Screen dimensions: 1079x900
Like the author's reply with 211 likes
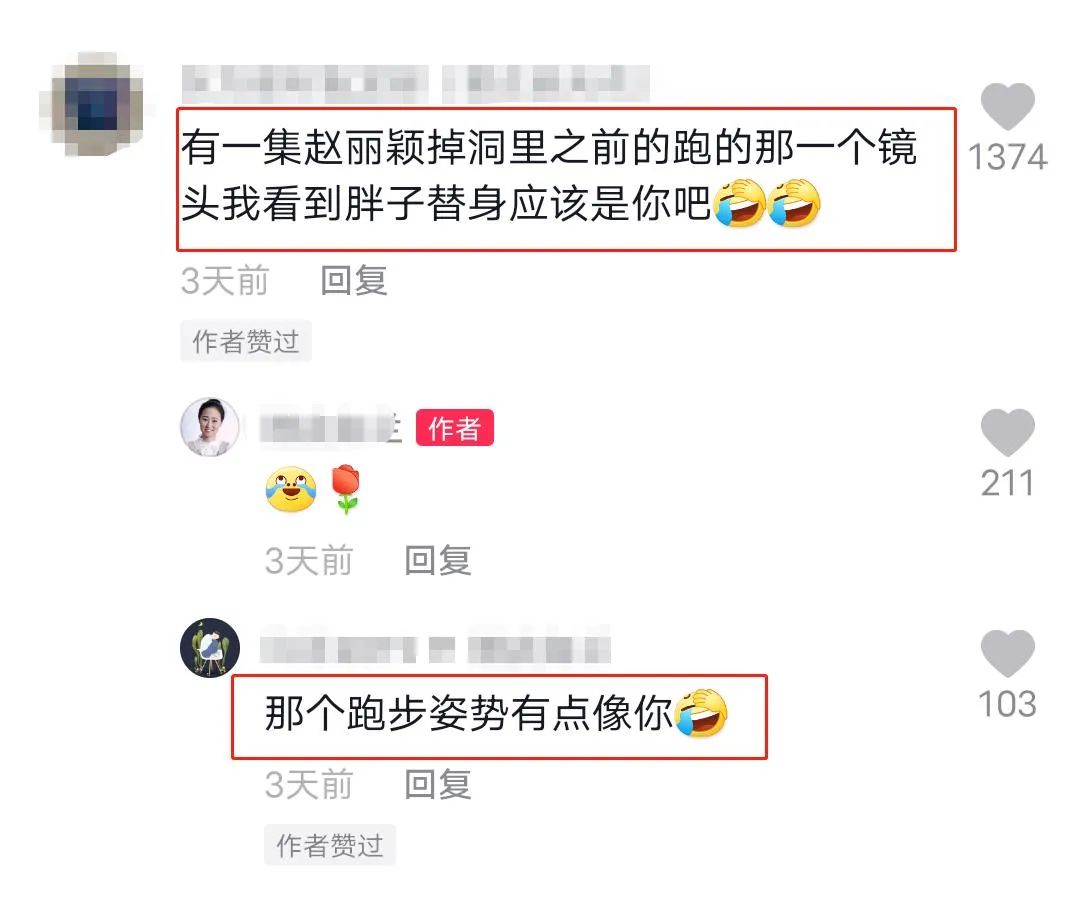1007,432
